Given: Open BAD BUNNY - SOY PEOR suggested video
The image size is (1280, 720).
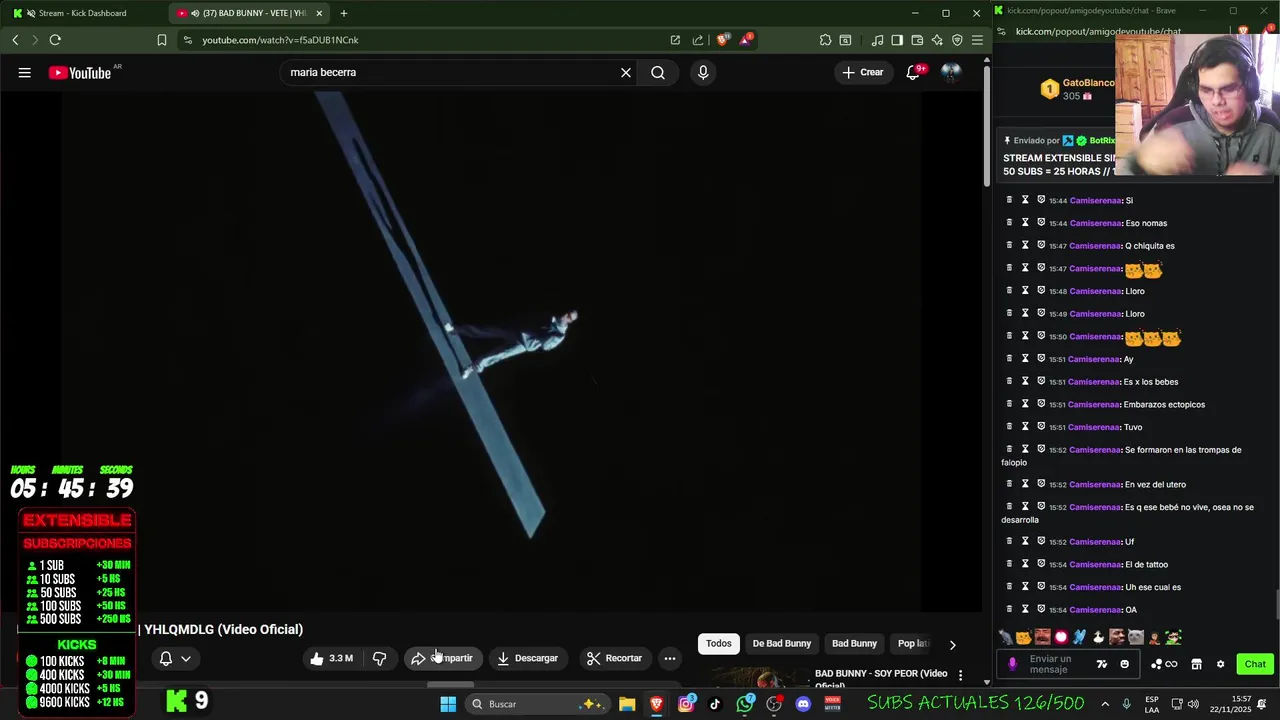Looking at the screenshot, I should 881,678.
